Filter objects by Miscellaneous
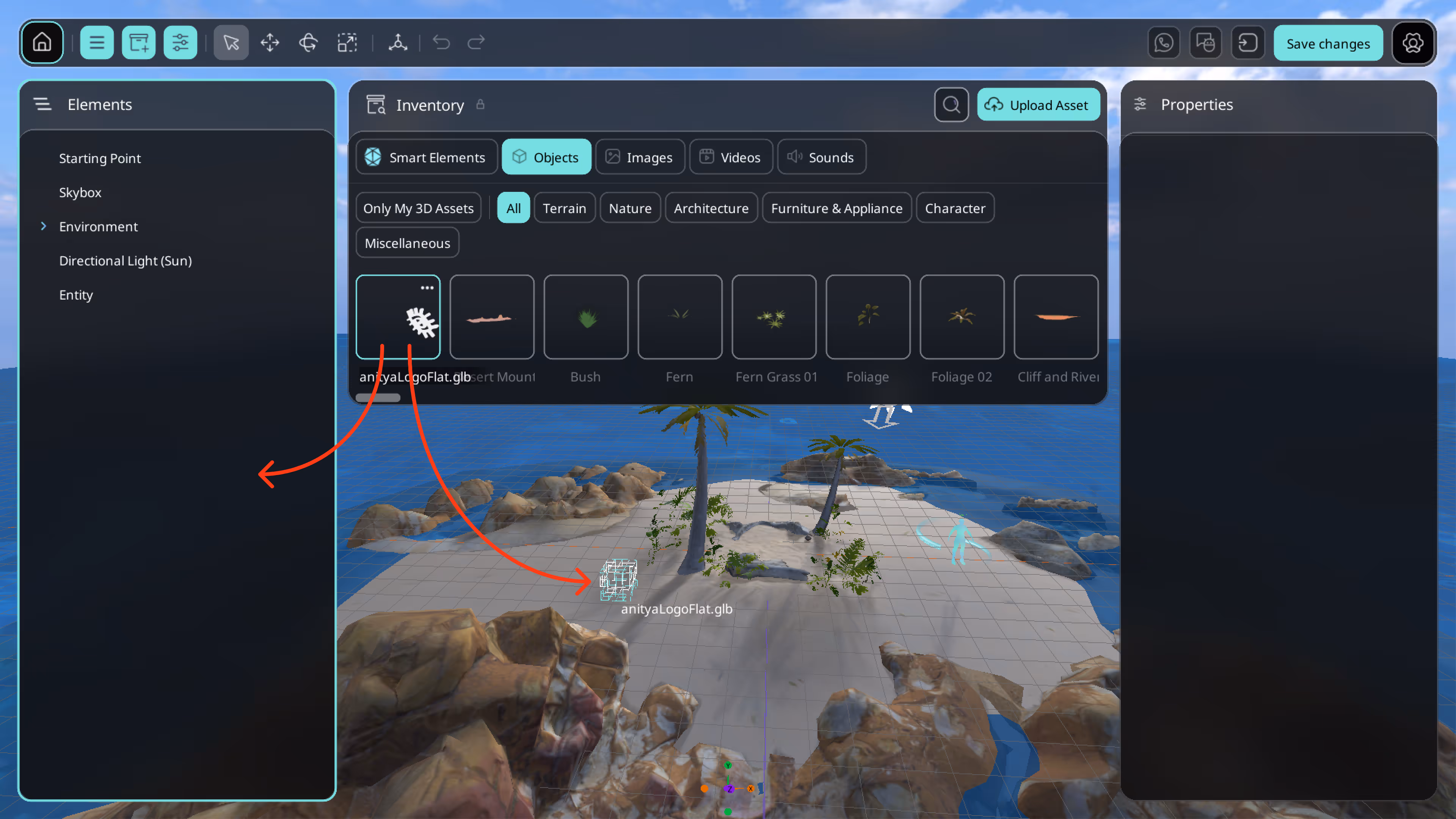This screenshot has height=819, width=1456. (x=408, y=243)
